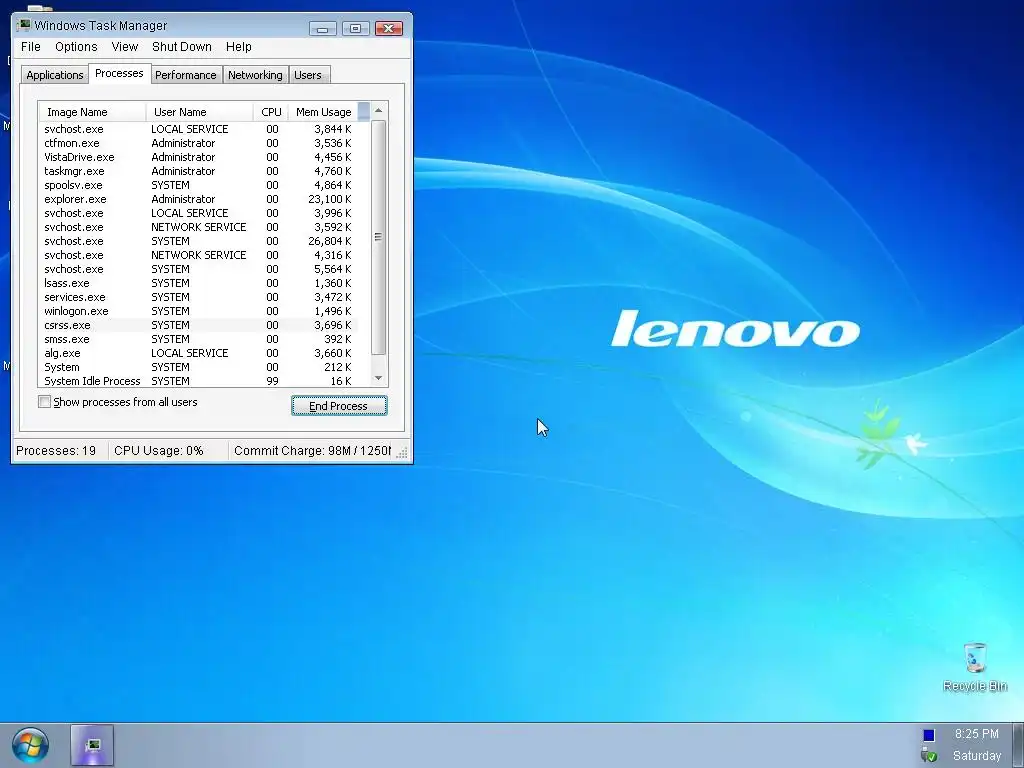
Task: Sort by CPU column header
Action: point(270,112)
